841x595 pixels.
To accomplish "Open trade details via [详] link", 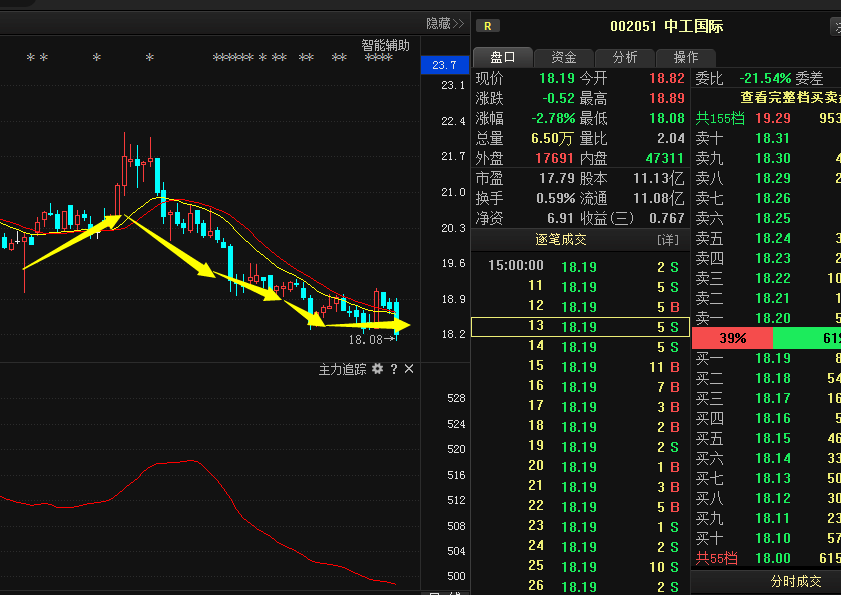I will tap(668, 240).
